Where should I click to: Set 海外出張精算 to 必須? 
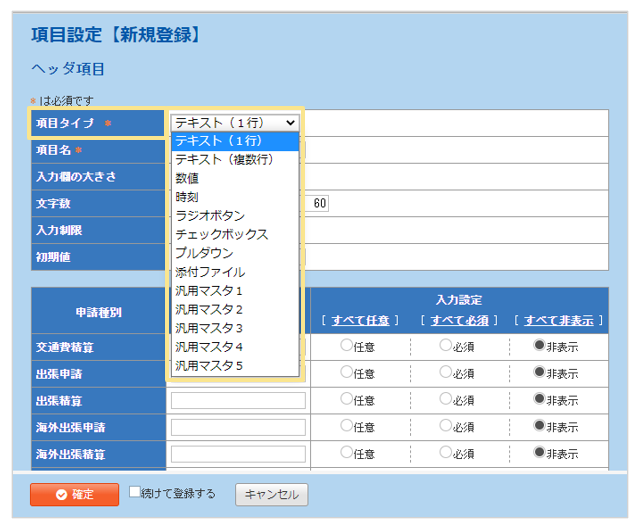[x=446, y=452]
